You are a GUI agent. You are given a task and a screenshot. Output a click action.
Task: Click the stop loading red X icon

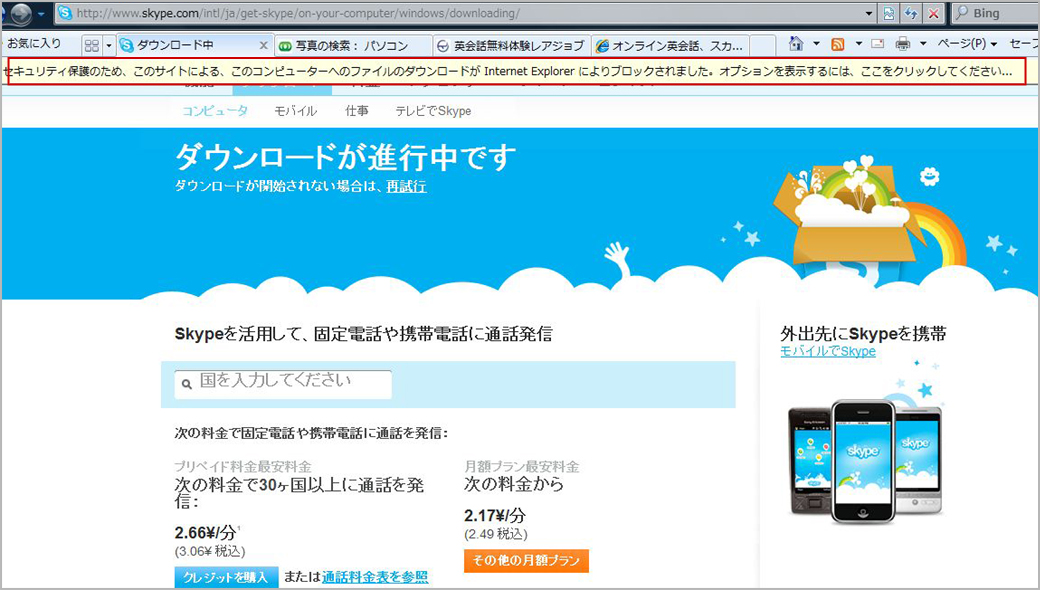tap(933, 14)
